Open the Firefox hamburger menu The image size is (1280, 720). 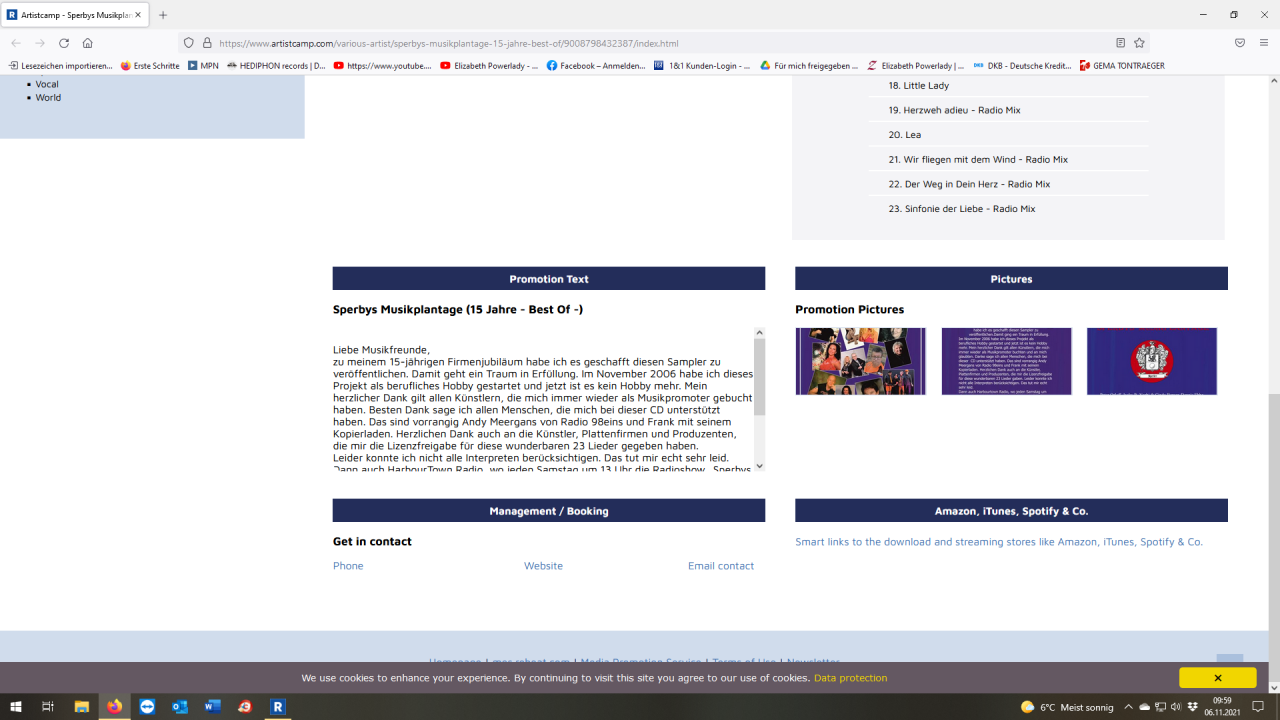click(1264, 43)
